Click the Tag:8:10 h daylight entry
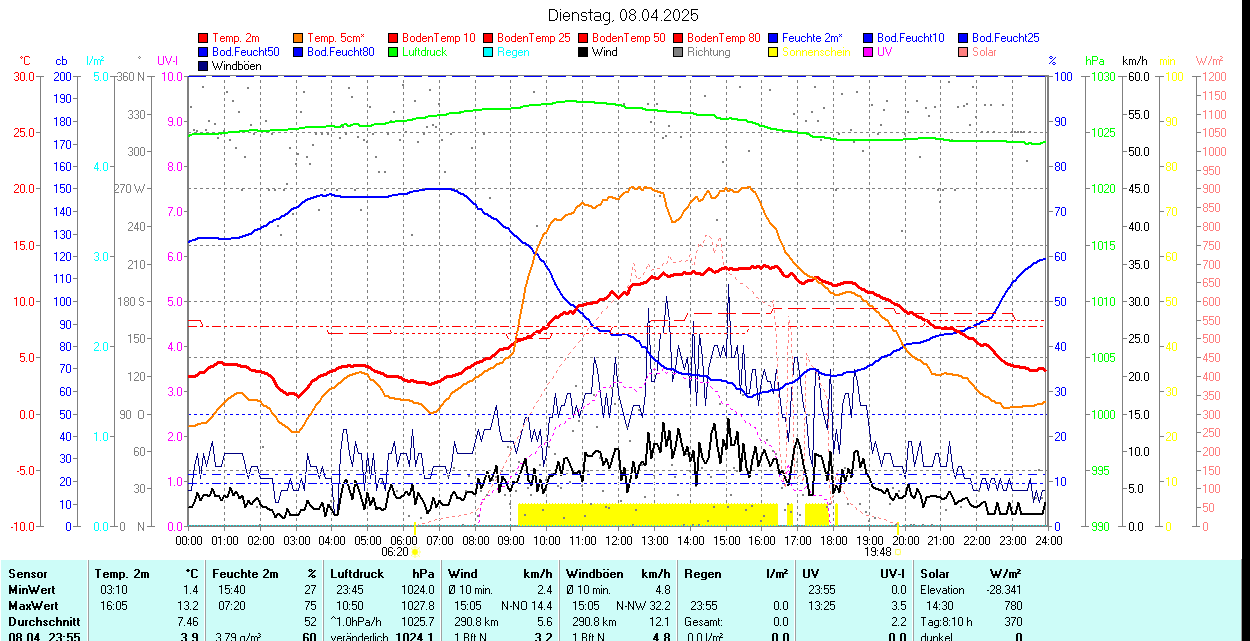1250x641 pixels. (x=947, y=622)
